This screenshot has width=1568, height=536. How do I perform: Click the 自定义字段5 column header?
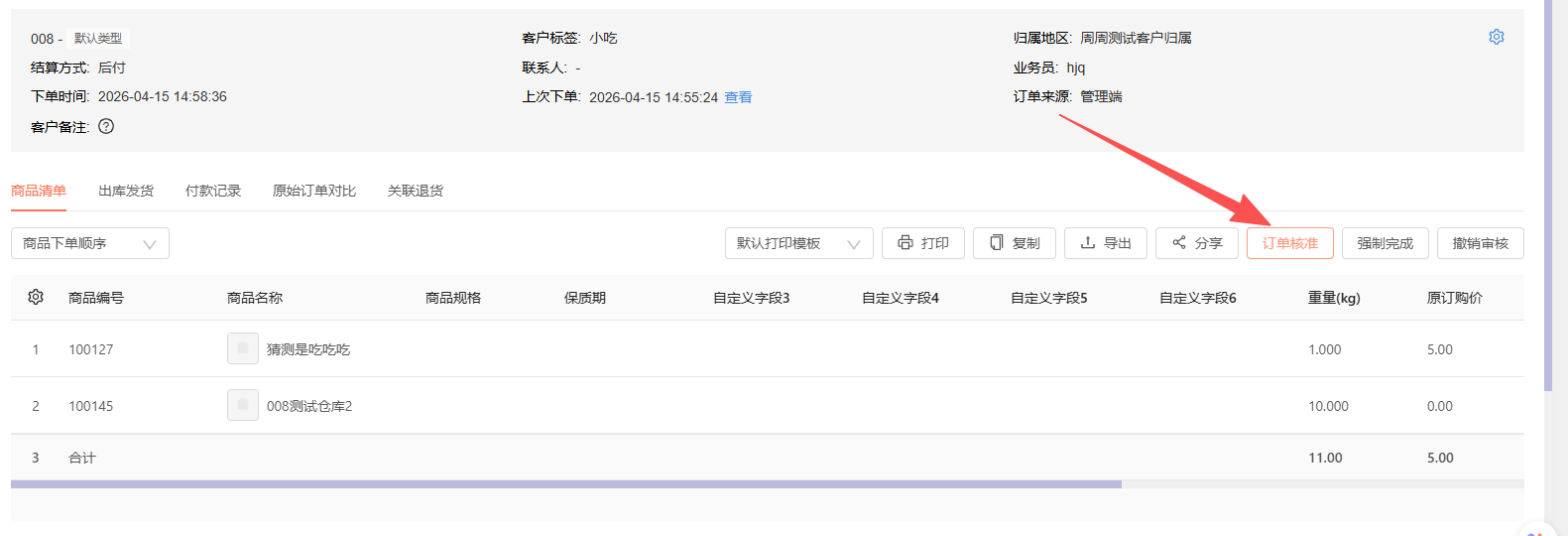coord(1049,298)
